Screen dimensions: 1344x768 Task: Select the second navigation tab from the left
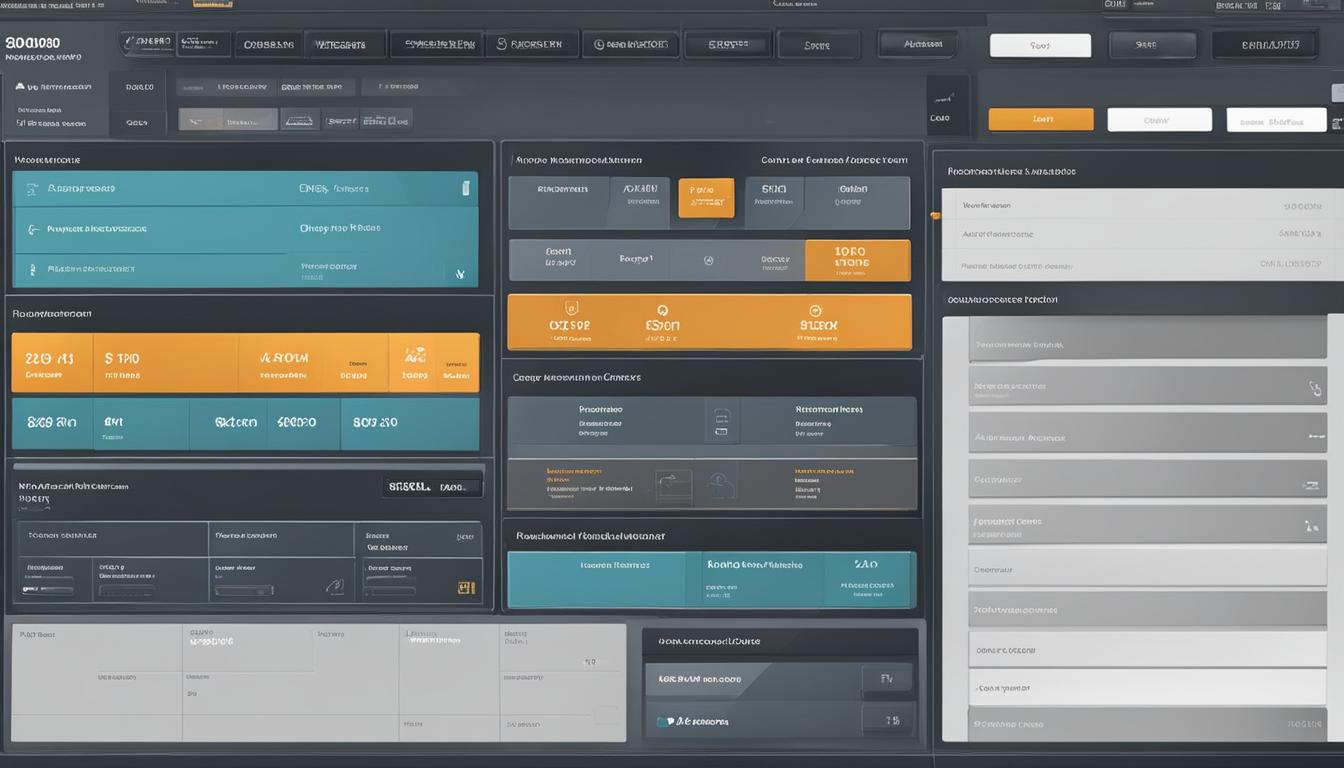[x=268, y=44]
